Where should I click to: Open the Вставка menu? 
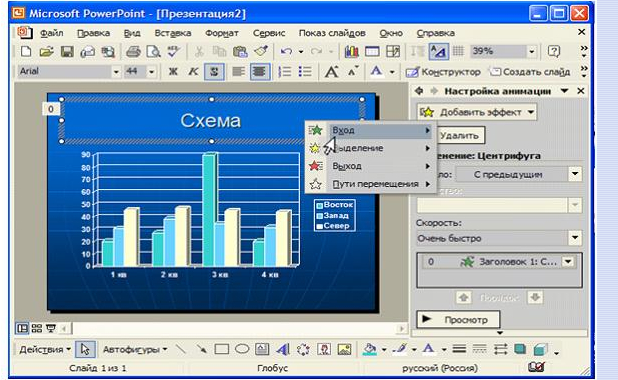(173, 33)
